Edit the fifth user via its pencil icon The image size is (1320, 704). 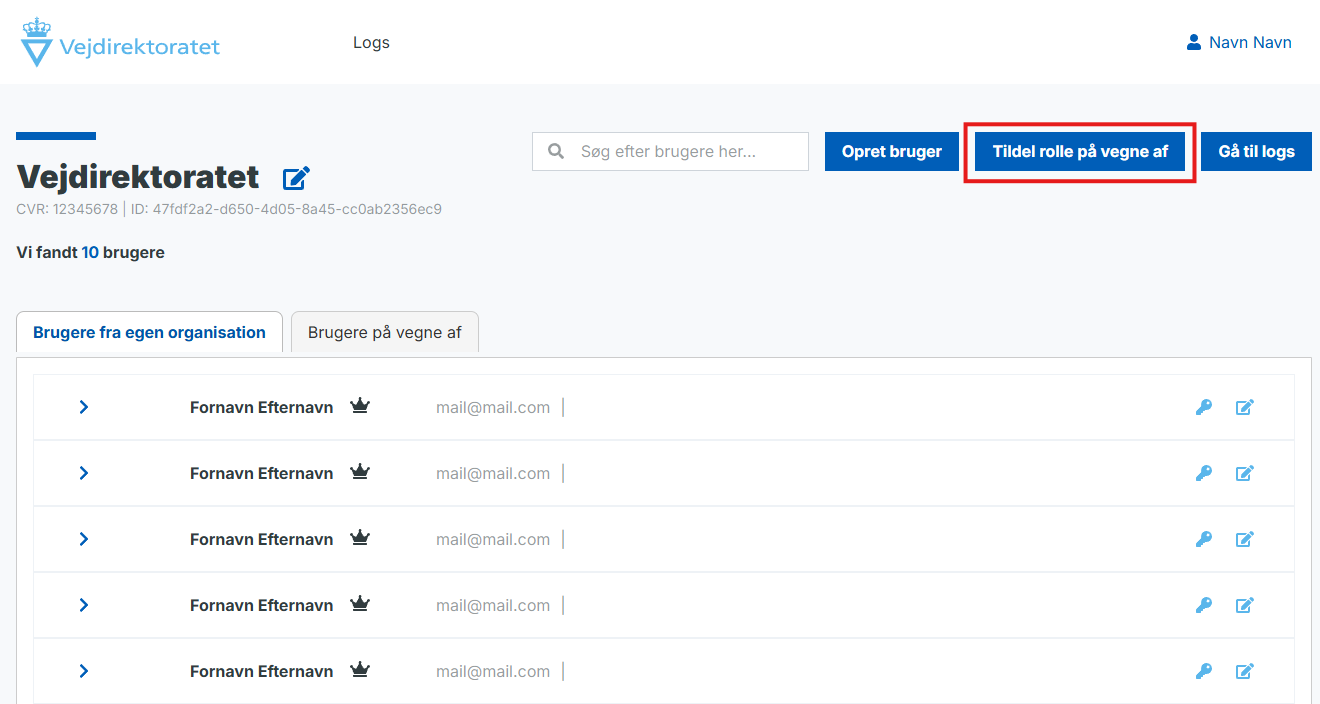1245,671
